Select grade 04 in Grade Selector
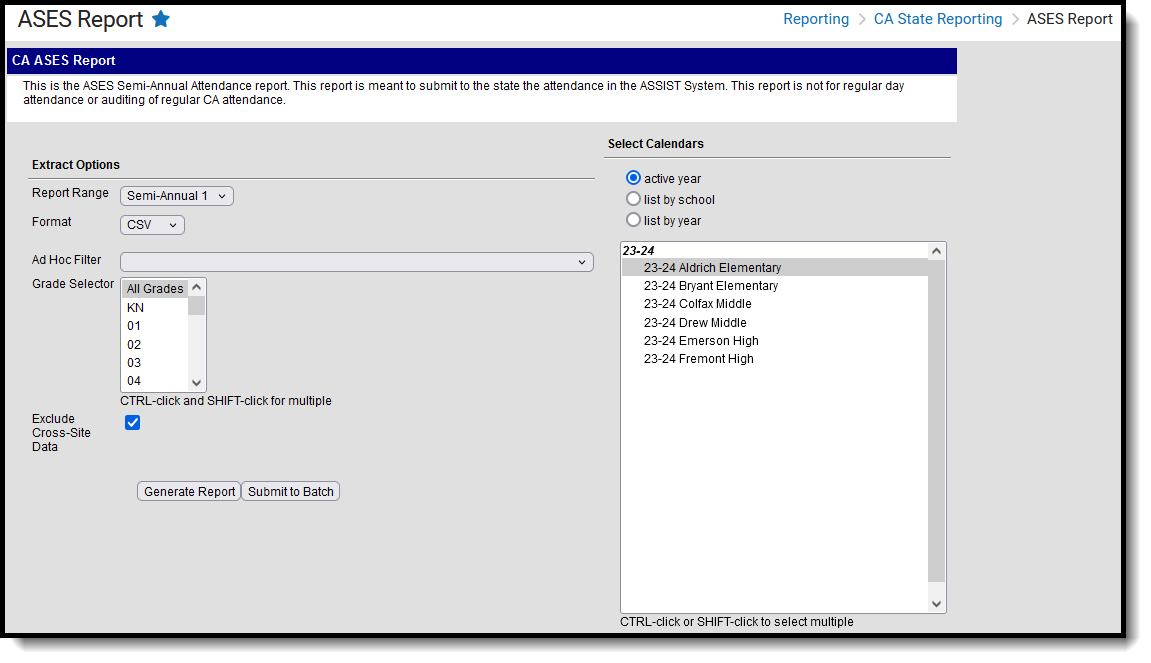The height and width of the screenshot is (663, 1151). (x=155, y=381)
